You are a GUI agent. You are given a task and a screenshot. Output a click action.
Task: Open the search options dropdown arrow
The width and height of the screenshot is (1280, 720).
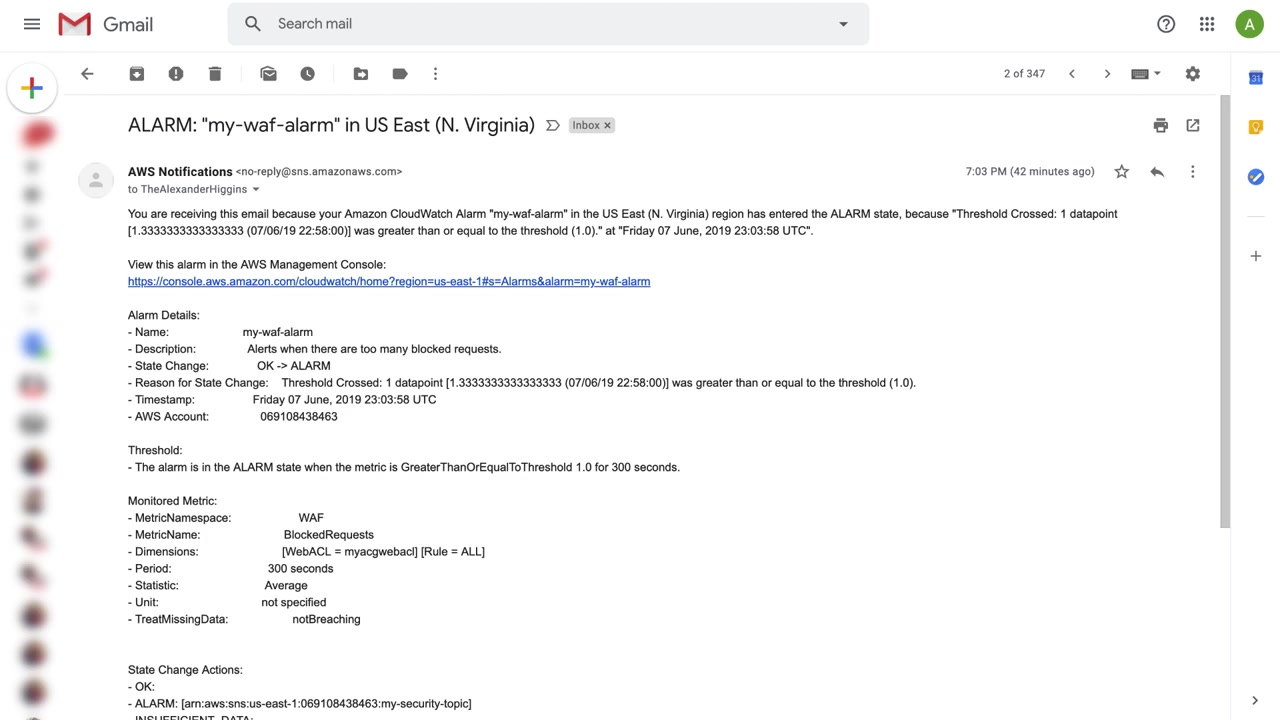tap(843, 24)
